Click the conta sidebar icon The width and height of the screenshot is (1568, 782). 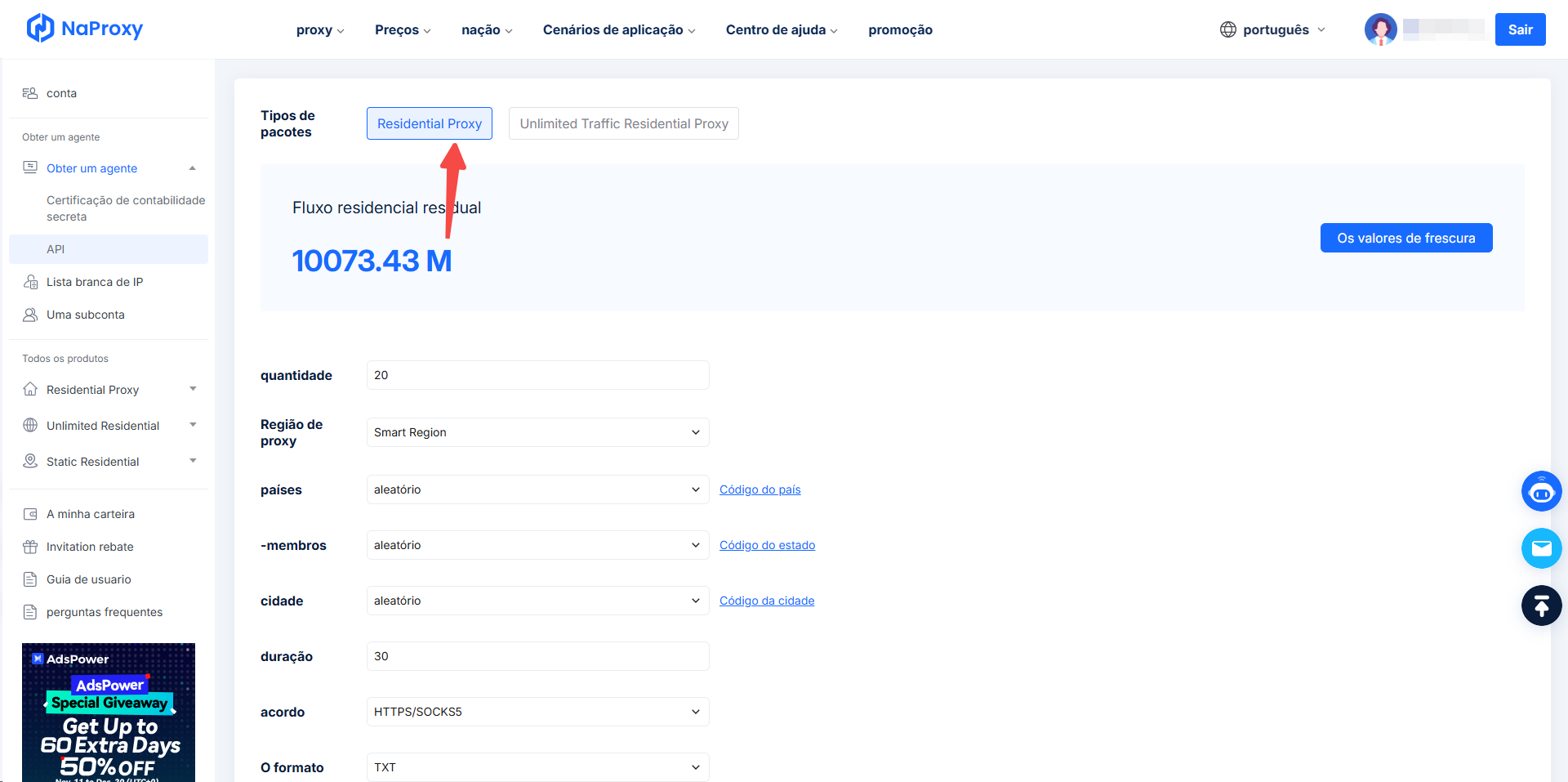[x=30, y=93]
